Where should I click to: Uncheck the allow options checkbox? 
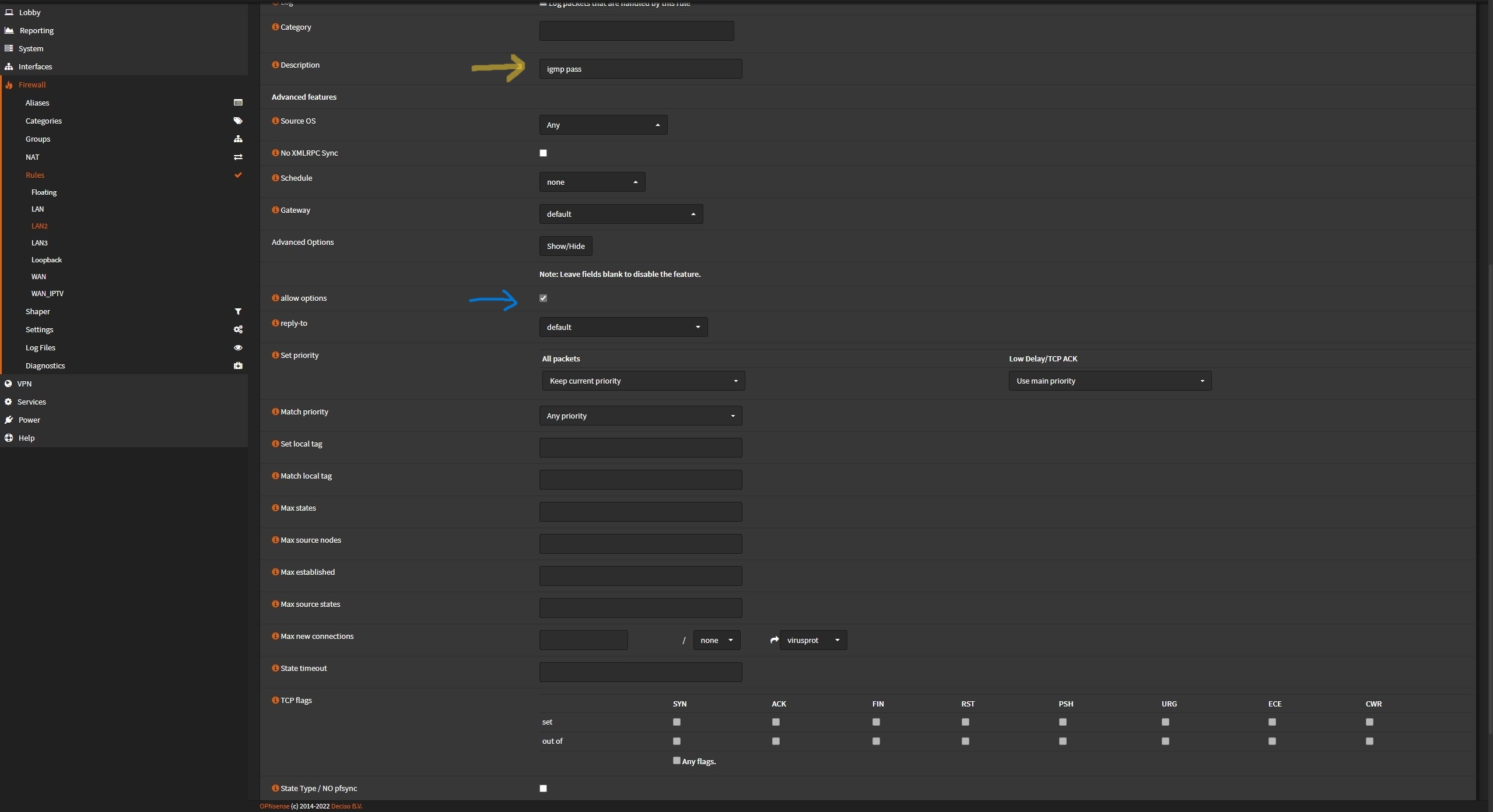pos(543,298)
